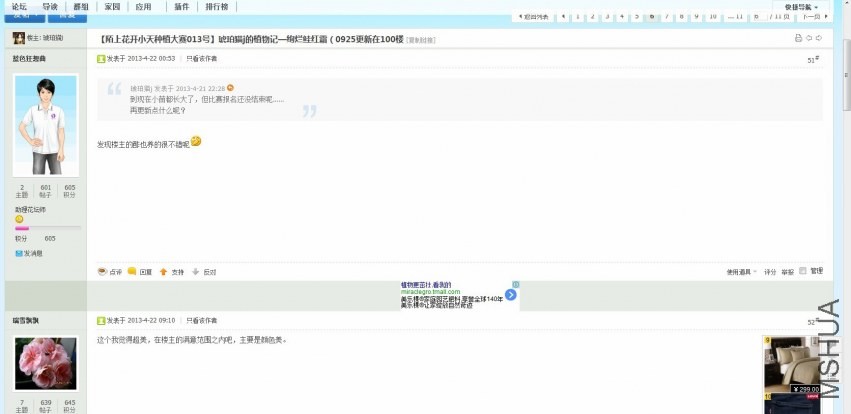Jump to last page via the …11 link

[735, 17]
